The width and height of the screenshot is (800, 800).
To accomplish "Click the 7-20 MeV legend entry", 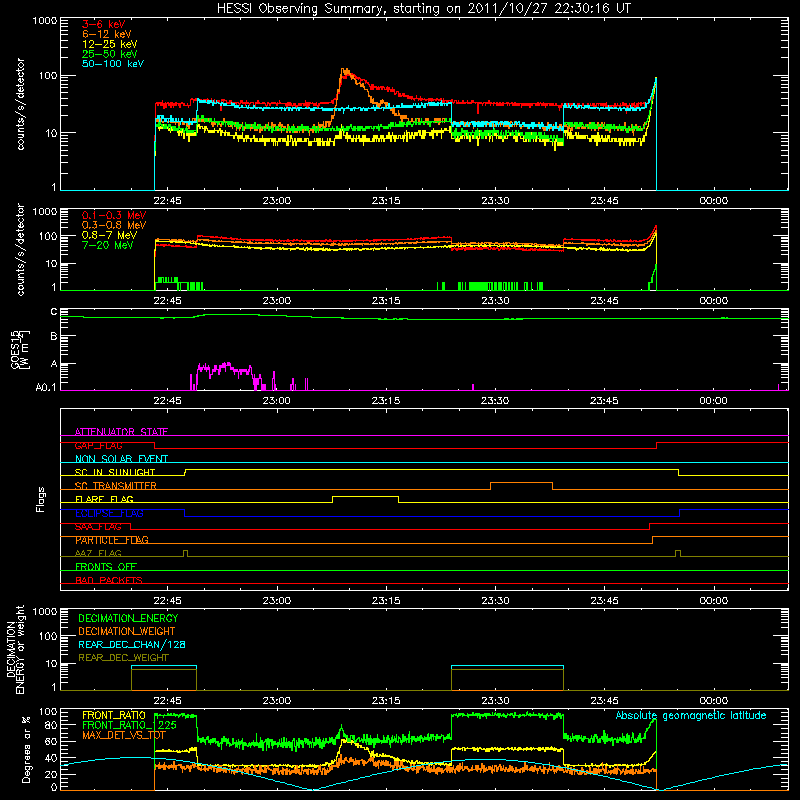I will coord(107,245).
